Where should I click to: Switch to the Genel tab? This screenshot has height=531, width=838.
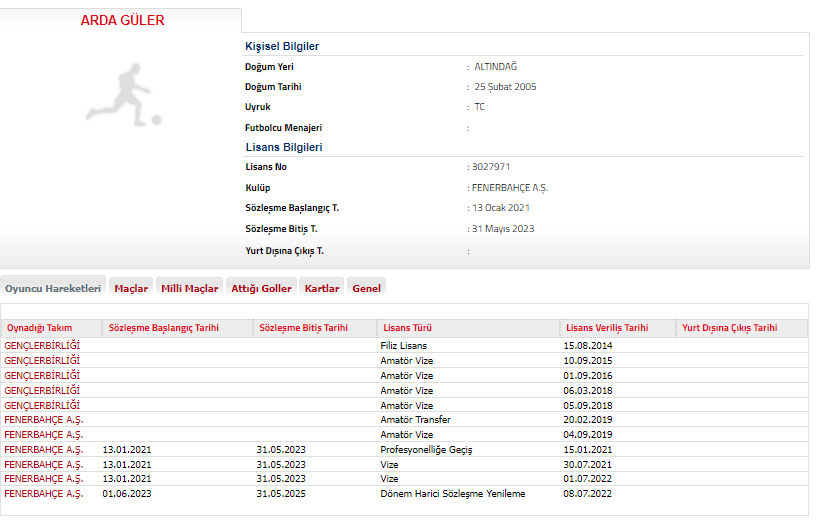tap(366, 288)
